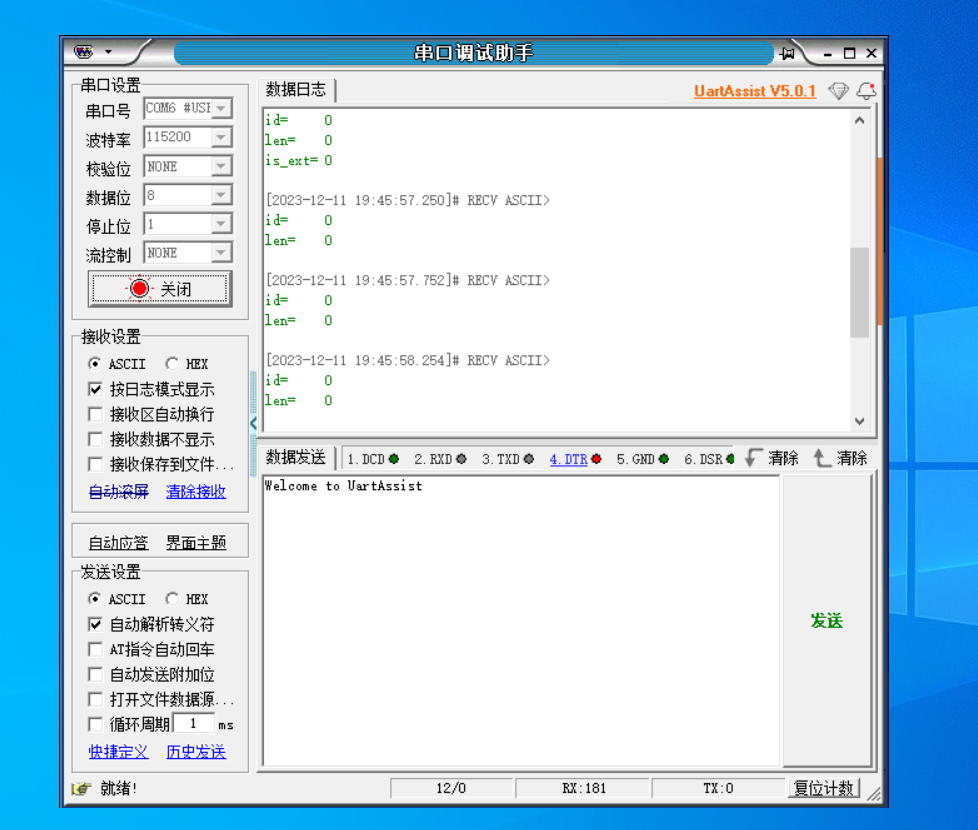This screenshot has height=830, width=978.
Task: Click the 自动滚屏 link
Action: pos(119,492)
